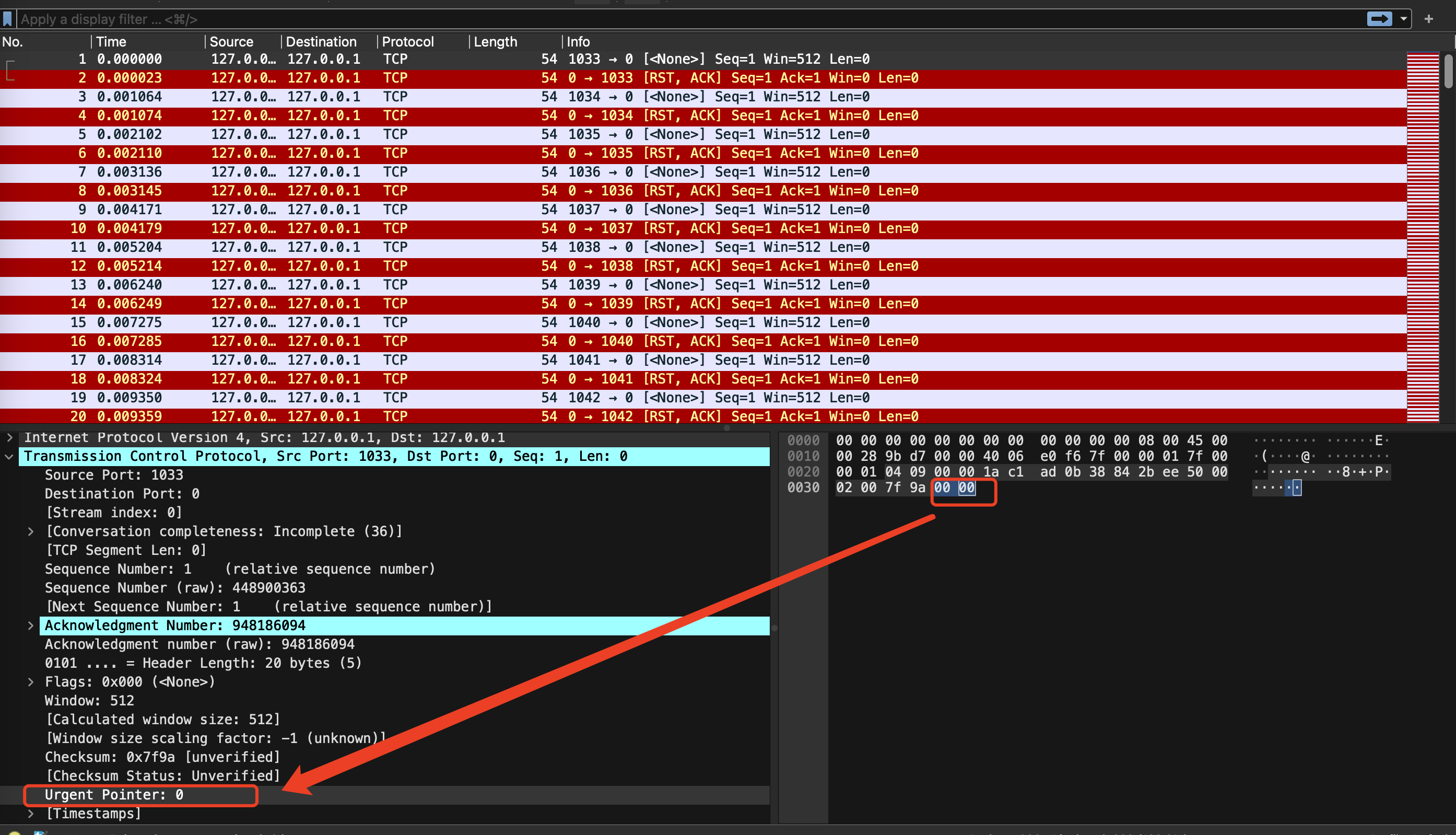Image resolution: width=1456 pixels, height=835 pixels.
Task: Select packet 7 at time 0.003136
Action: pyautogui.click(x=702, y=172)
